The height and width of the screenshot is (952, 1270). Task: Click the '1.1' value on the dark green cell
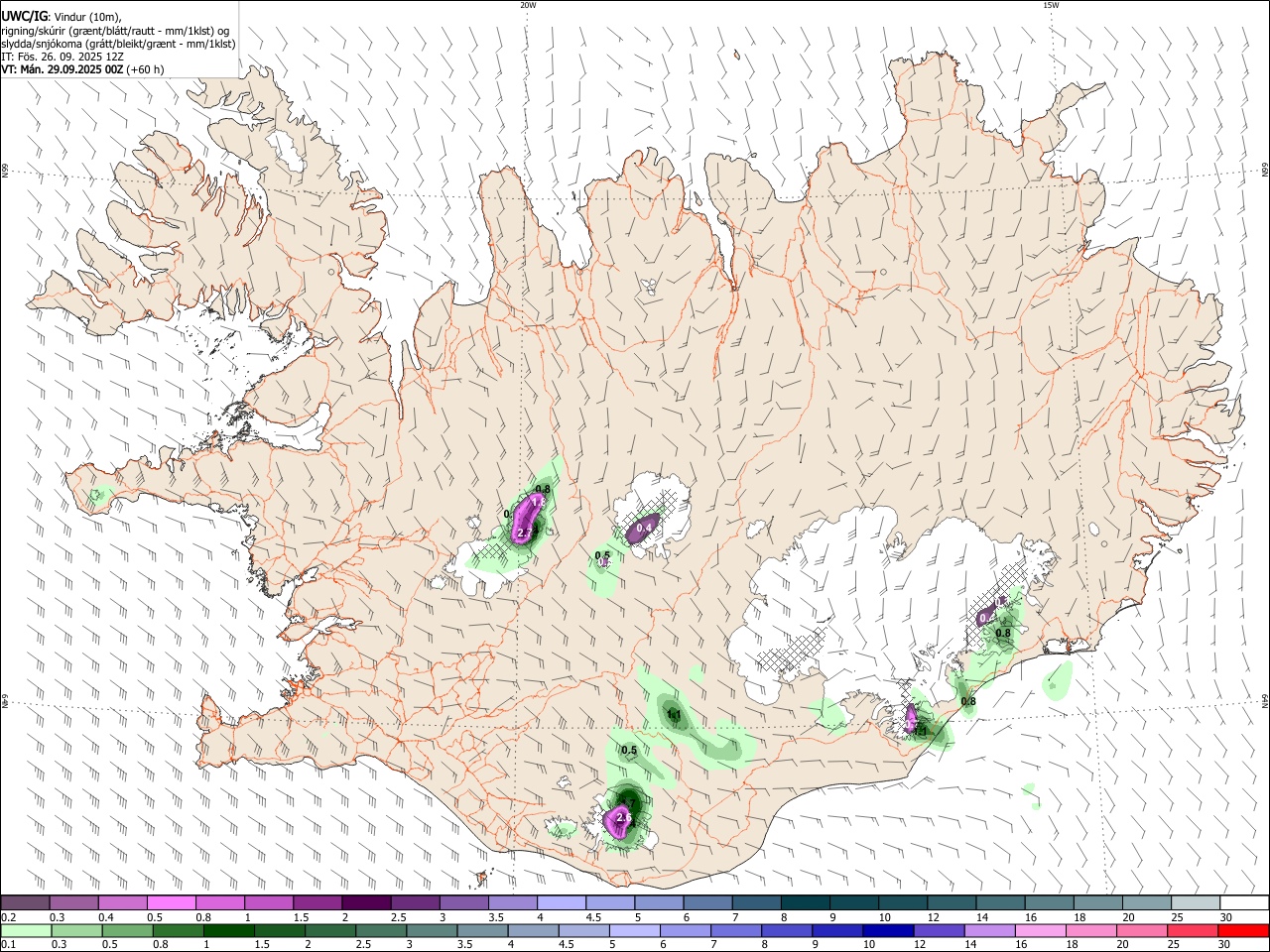tap(674, 714)
